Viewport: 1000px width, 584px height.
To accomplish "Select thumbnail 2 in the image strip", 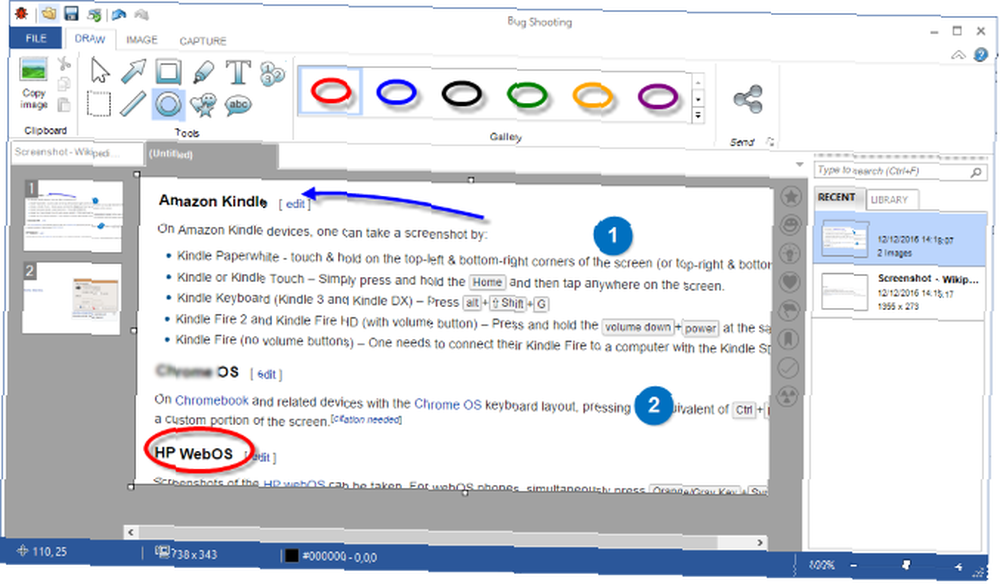I will click(71, 298).
